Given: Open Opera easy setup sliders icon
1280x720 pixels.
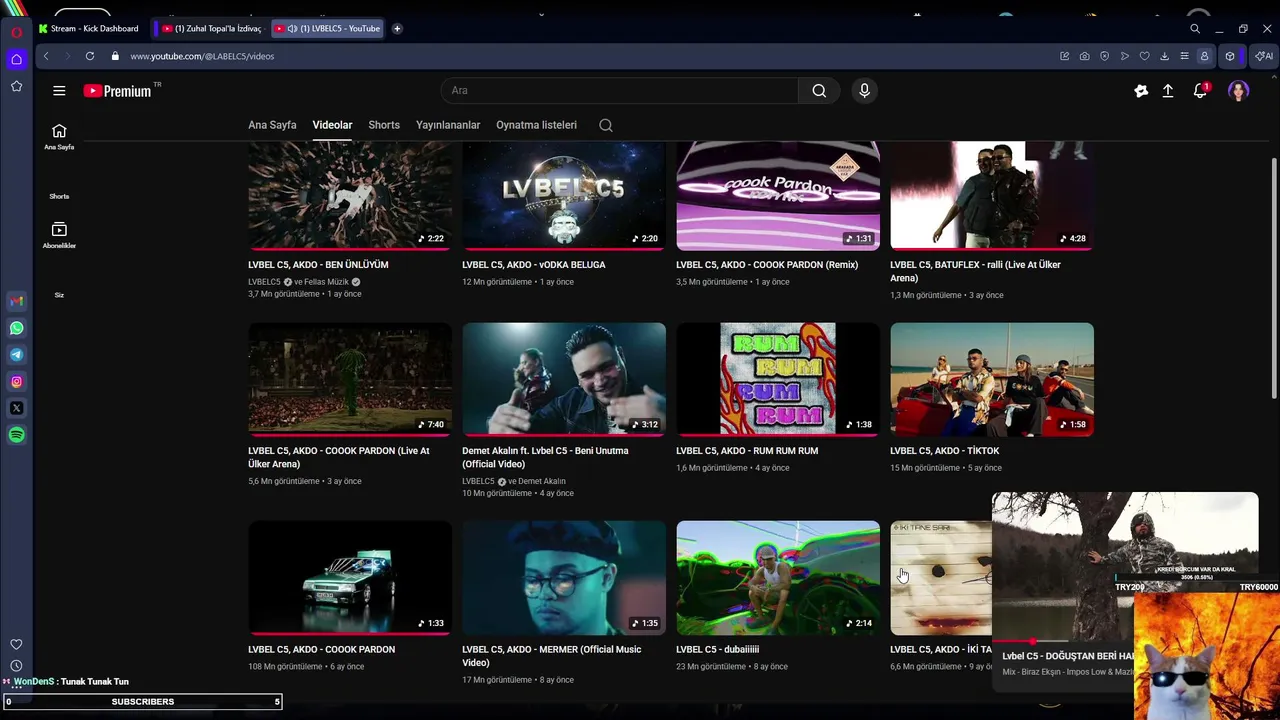Looking at the screenshot, I should pos(1184,56).
